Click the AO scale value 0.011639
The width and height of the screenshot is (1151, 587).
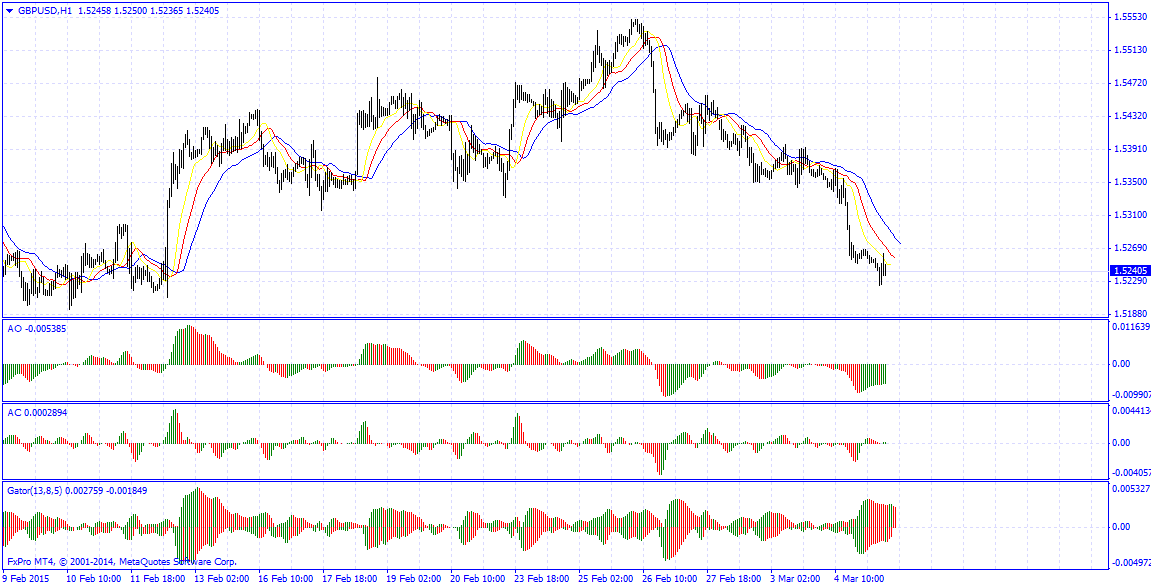(x=1133, y=326)
